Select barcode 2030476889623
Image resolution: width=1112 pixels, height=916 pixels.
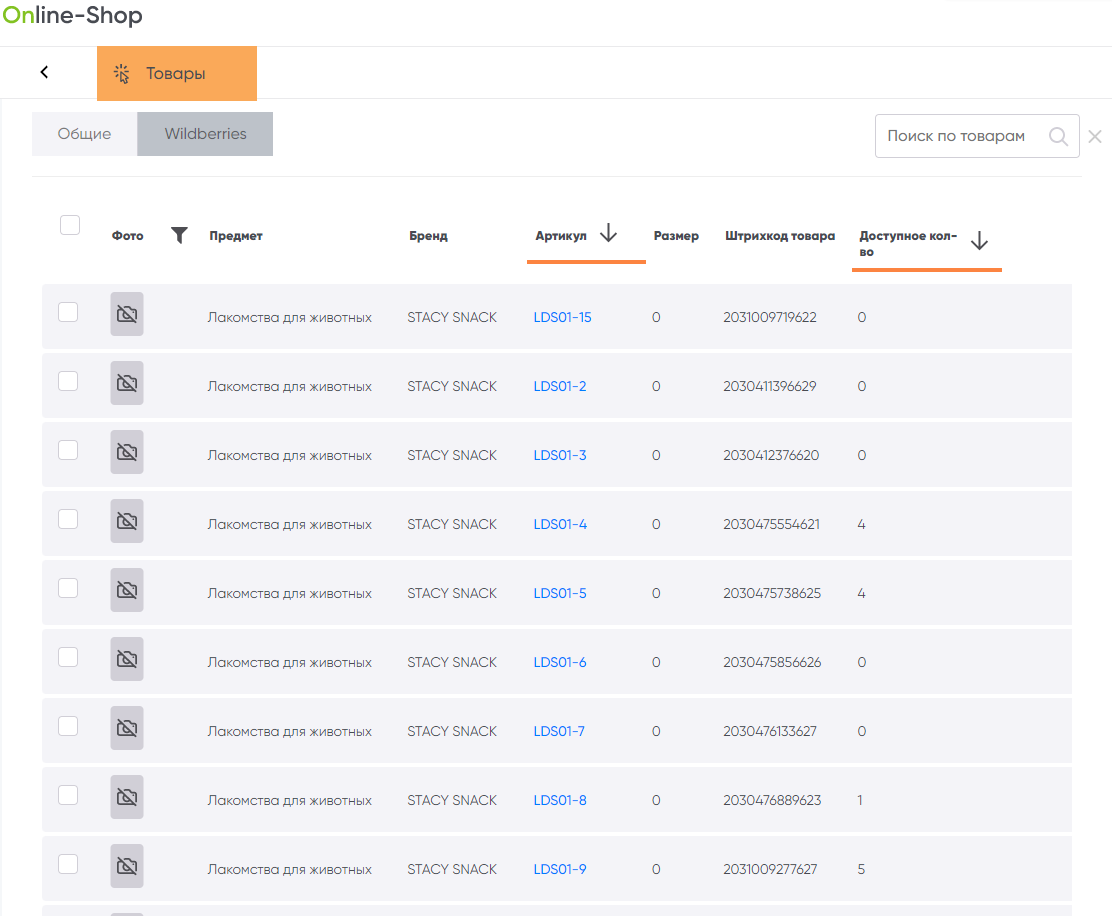coord(772,800)
